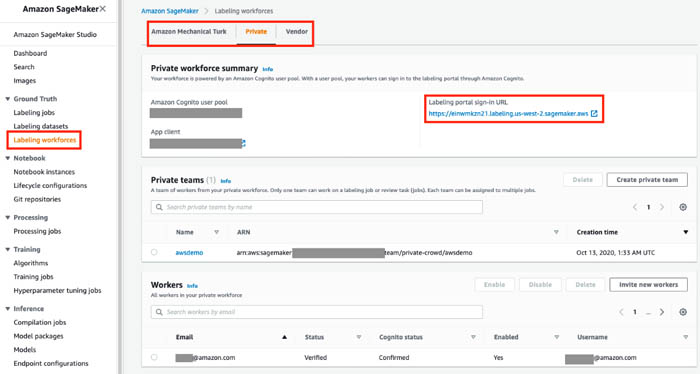
Task: Select the amazon.com worker row checkbox
Action: pyautogui.click(x=154, y=357)
